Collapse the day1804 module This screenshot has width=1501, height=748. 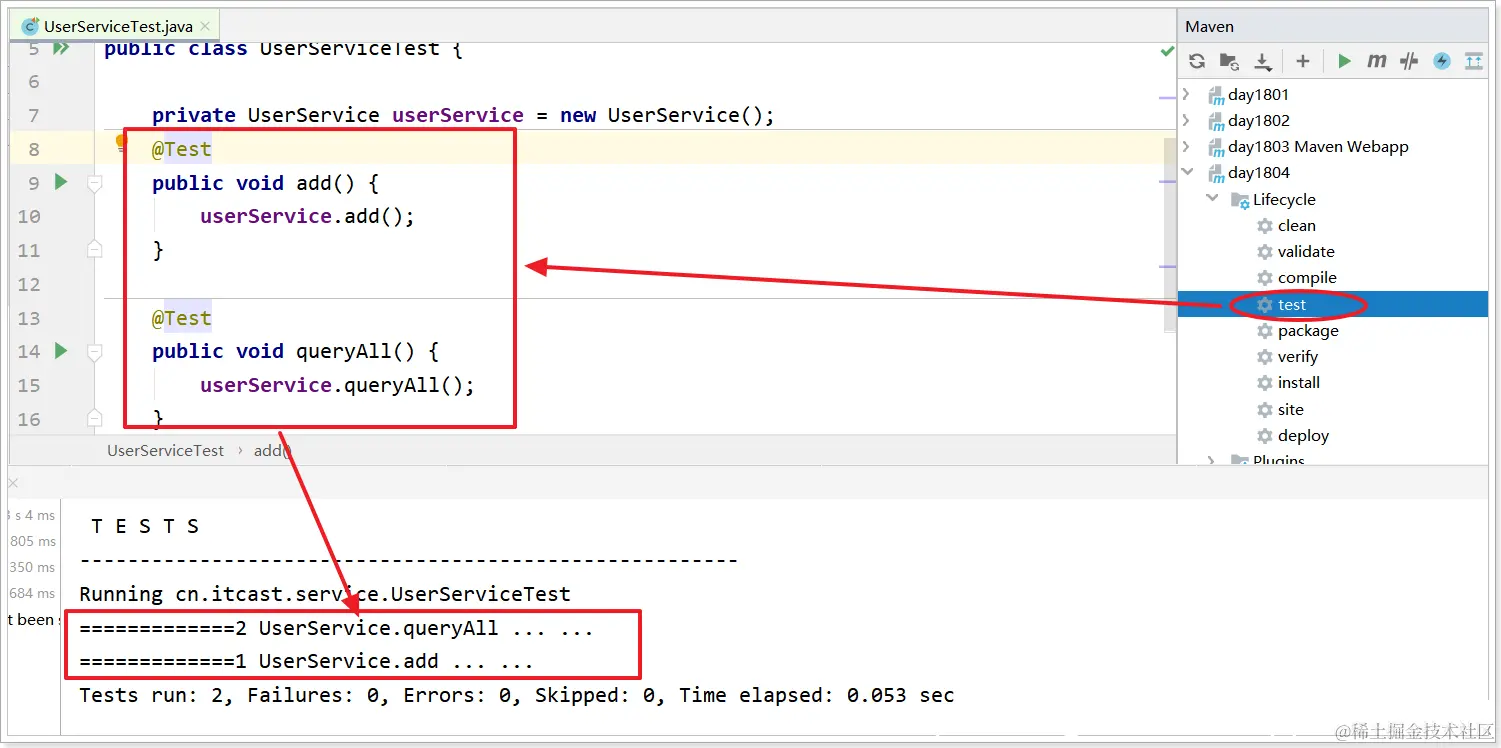1187,173
